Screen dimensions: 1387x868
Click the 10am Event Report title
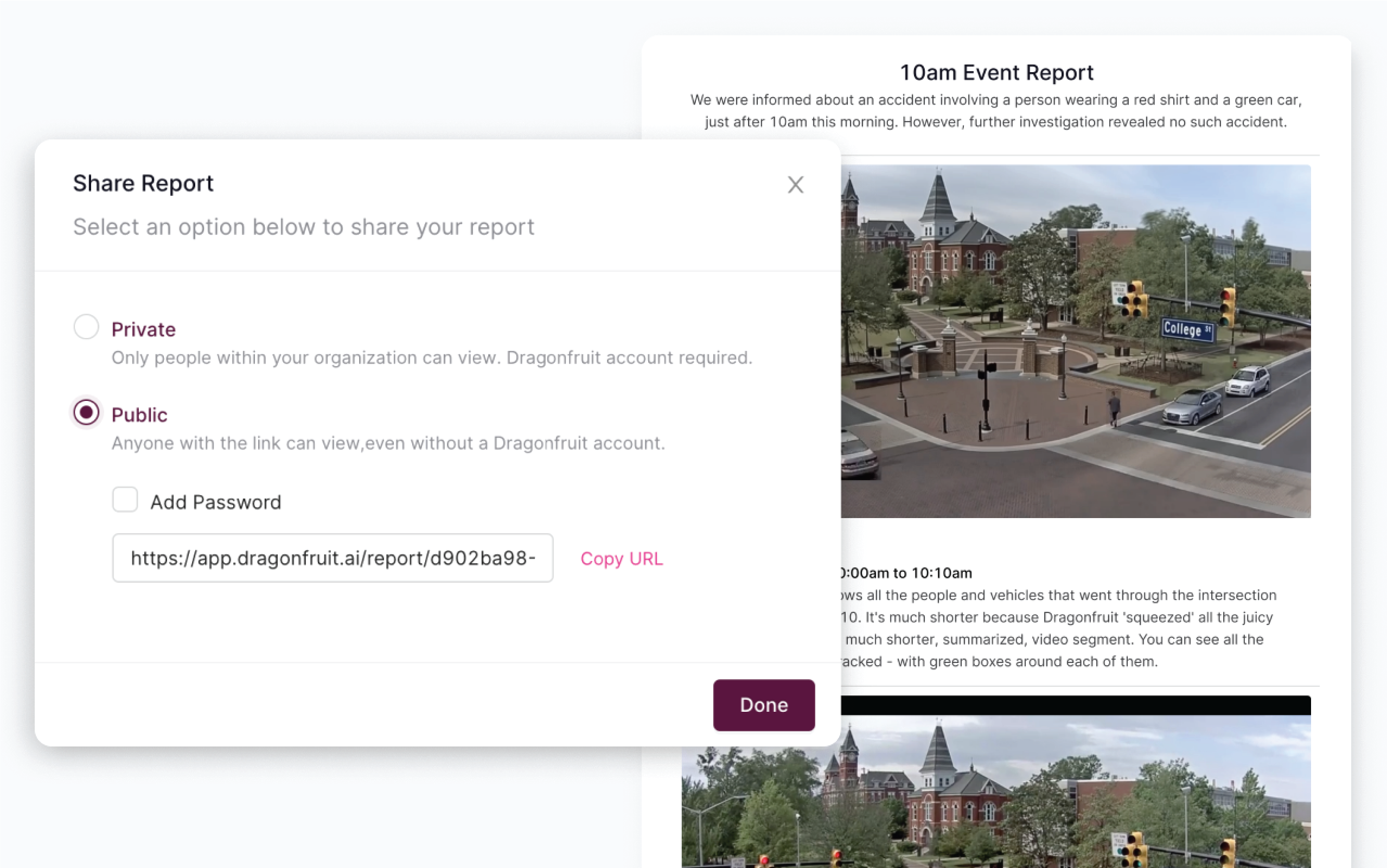(x=996, y=72)
